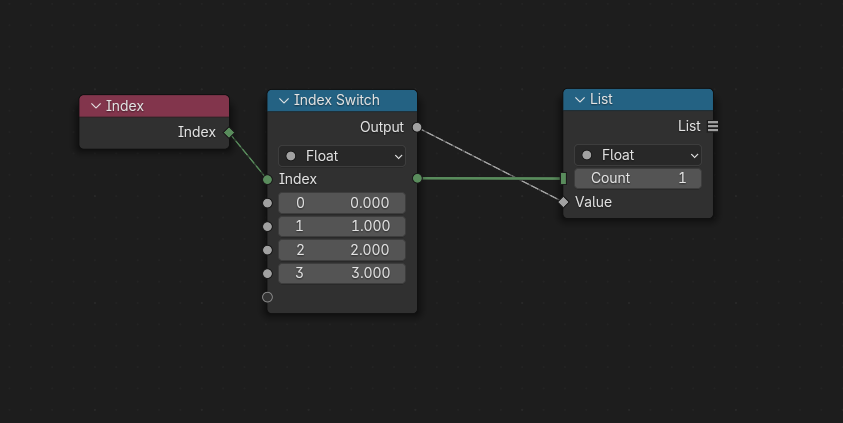Click the input socket for item 1

pyautogui.click(x=267, y=227)
